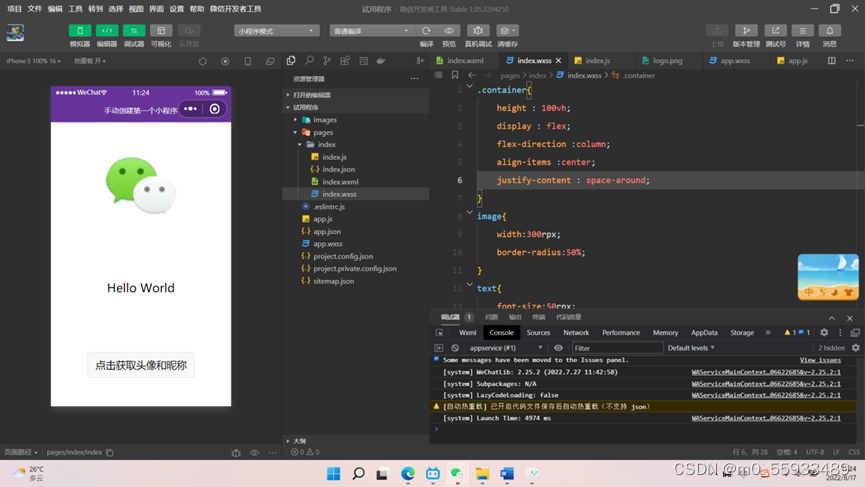Open the Default levels dropdown
This screenshot has width=865, height=487.
691,348
